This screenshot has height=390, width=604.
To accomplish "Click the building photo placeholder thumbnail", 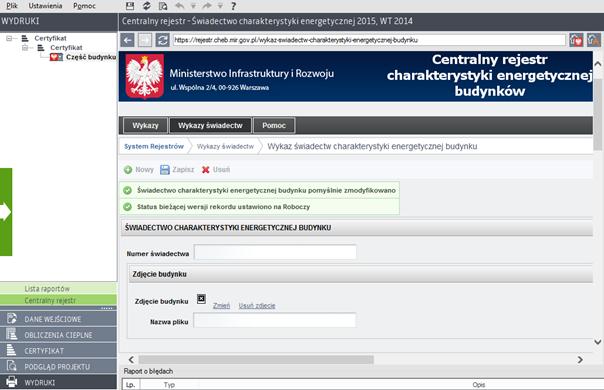I will [x=201, y=299].
